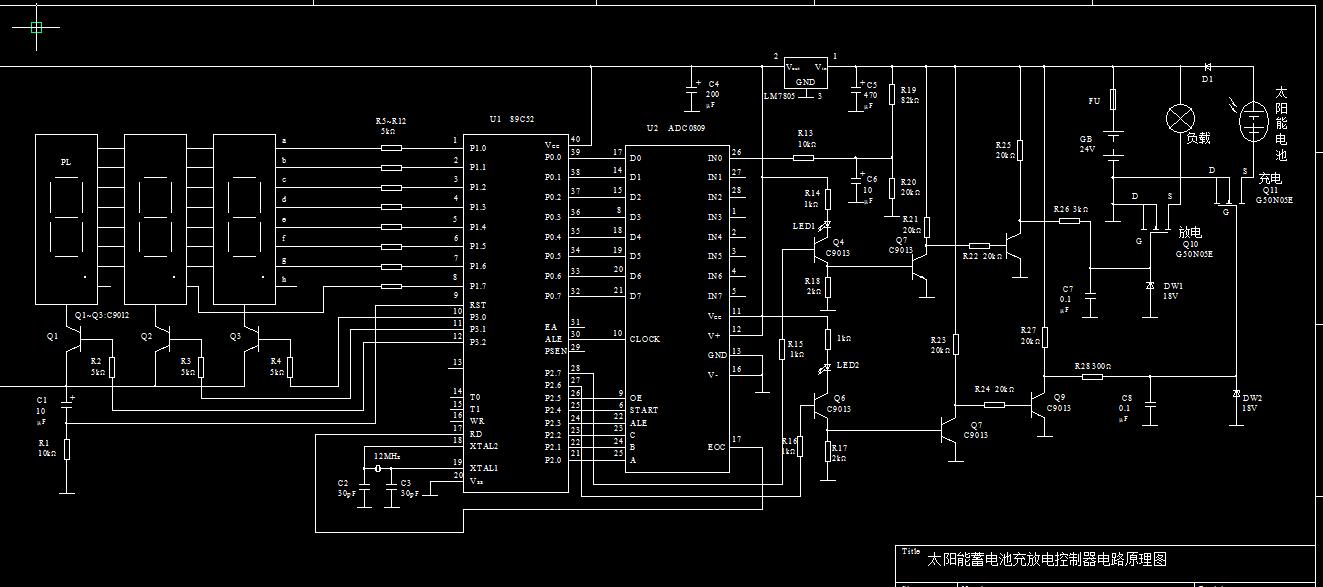
Task: Click the PSEN pin label on U1
Action: tap(556, 351)
